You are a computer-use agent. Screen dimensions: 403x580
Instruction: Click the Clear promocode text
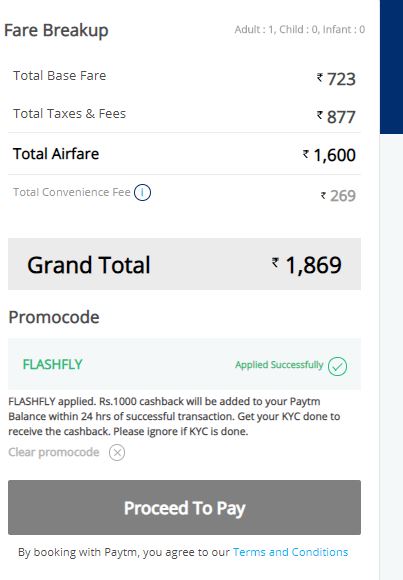[x=54, y=452]
